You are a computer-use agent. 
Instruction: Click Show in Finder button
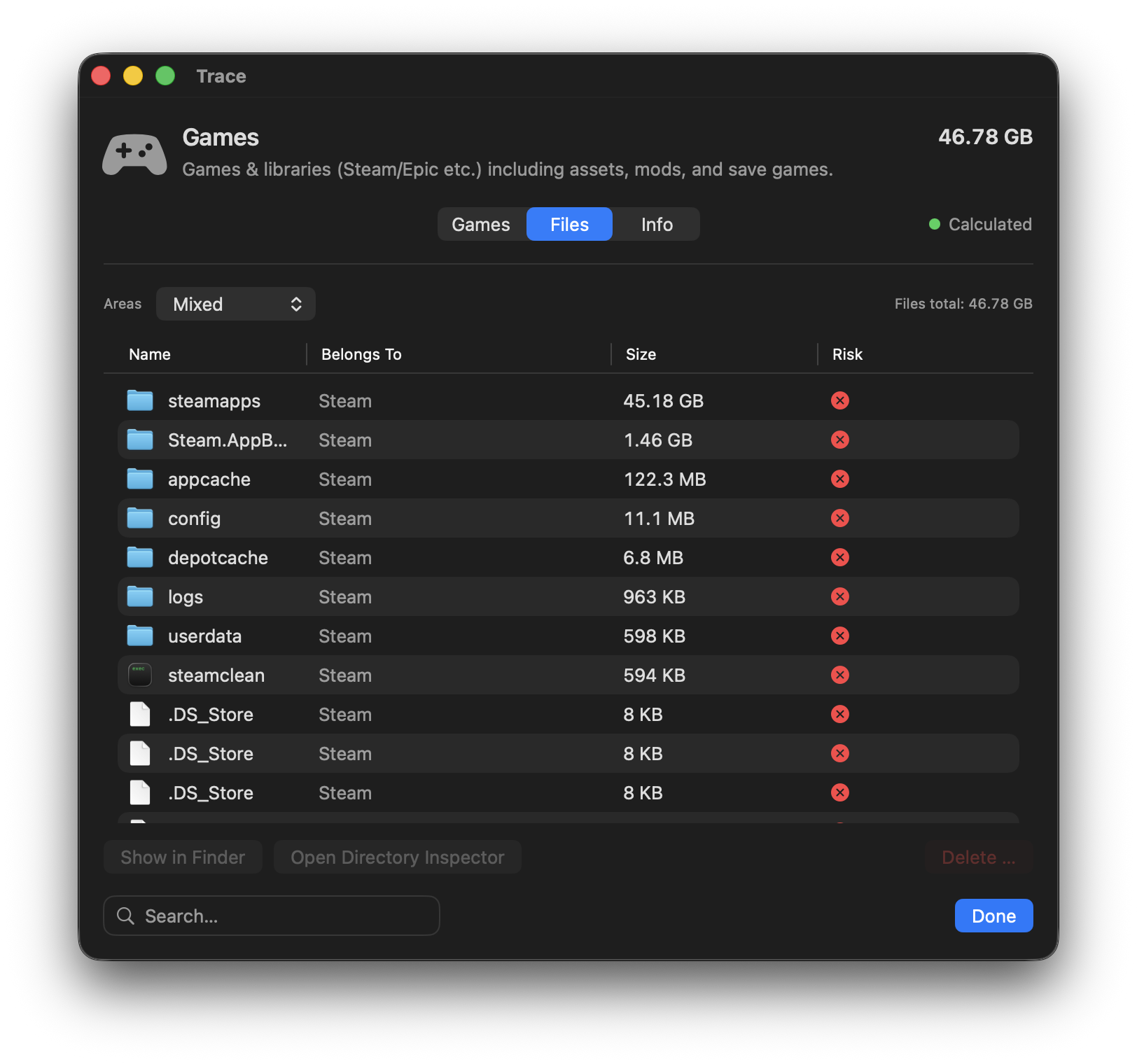click(183, 857)
